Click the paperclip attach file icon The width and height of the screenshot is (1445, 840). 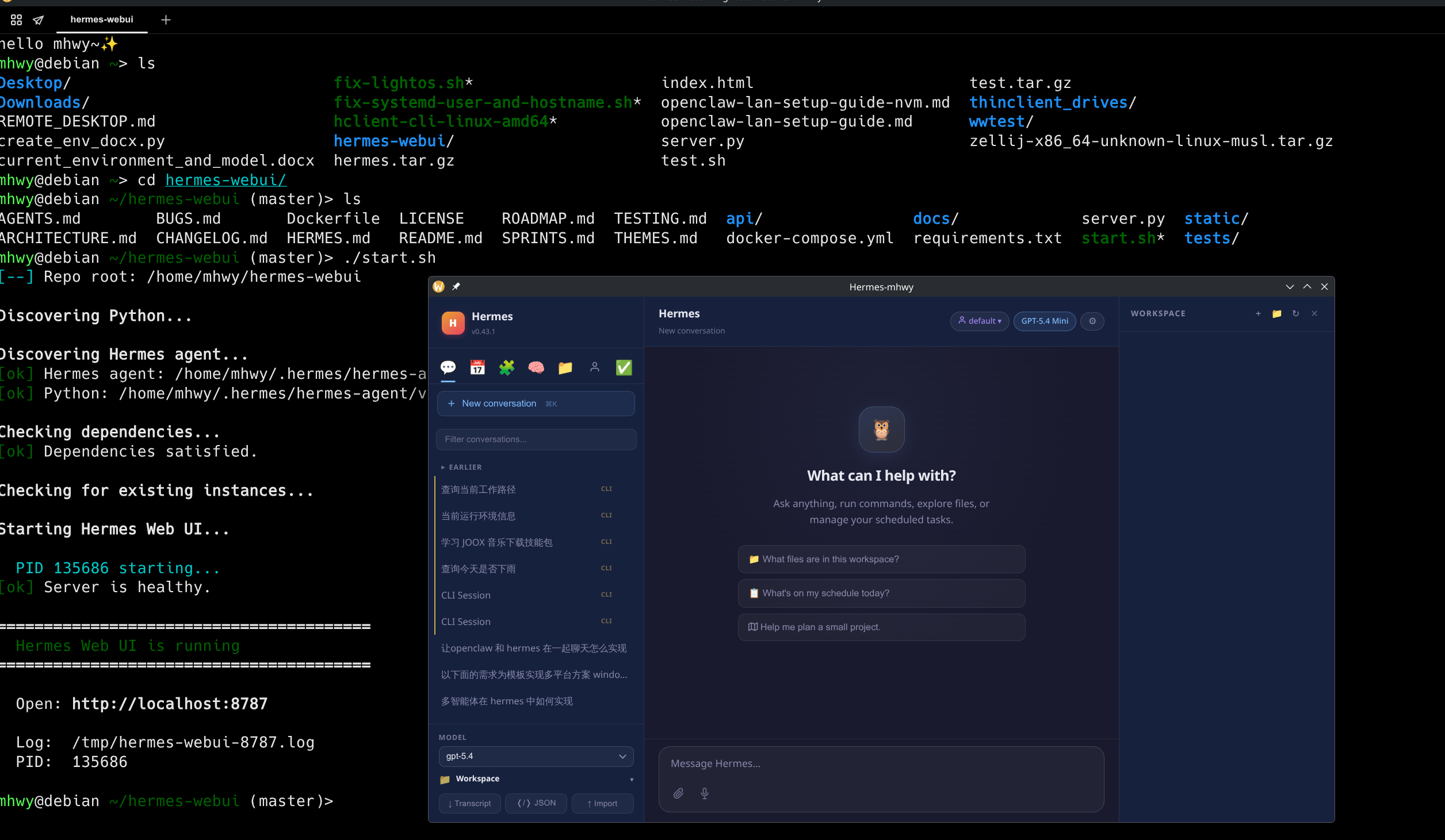click(x=679, y=793)
